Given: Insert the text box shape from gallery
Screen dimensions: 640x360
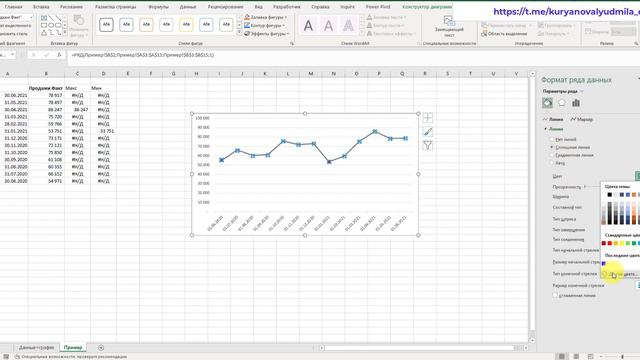Looking at the screenshot, I should pos(44,18).
